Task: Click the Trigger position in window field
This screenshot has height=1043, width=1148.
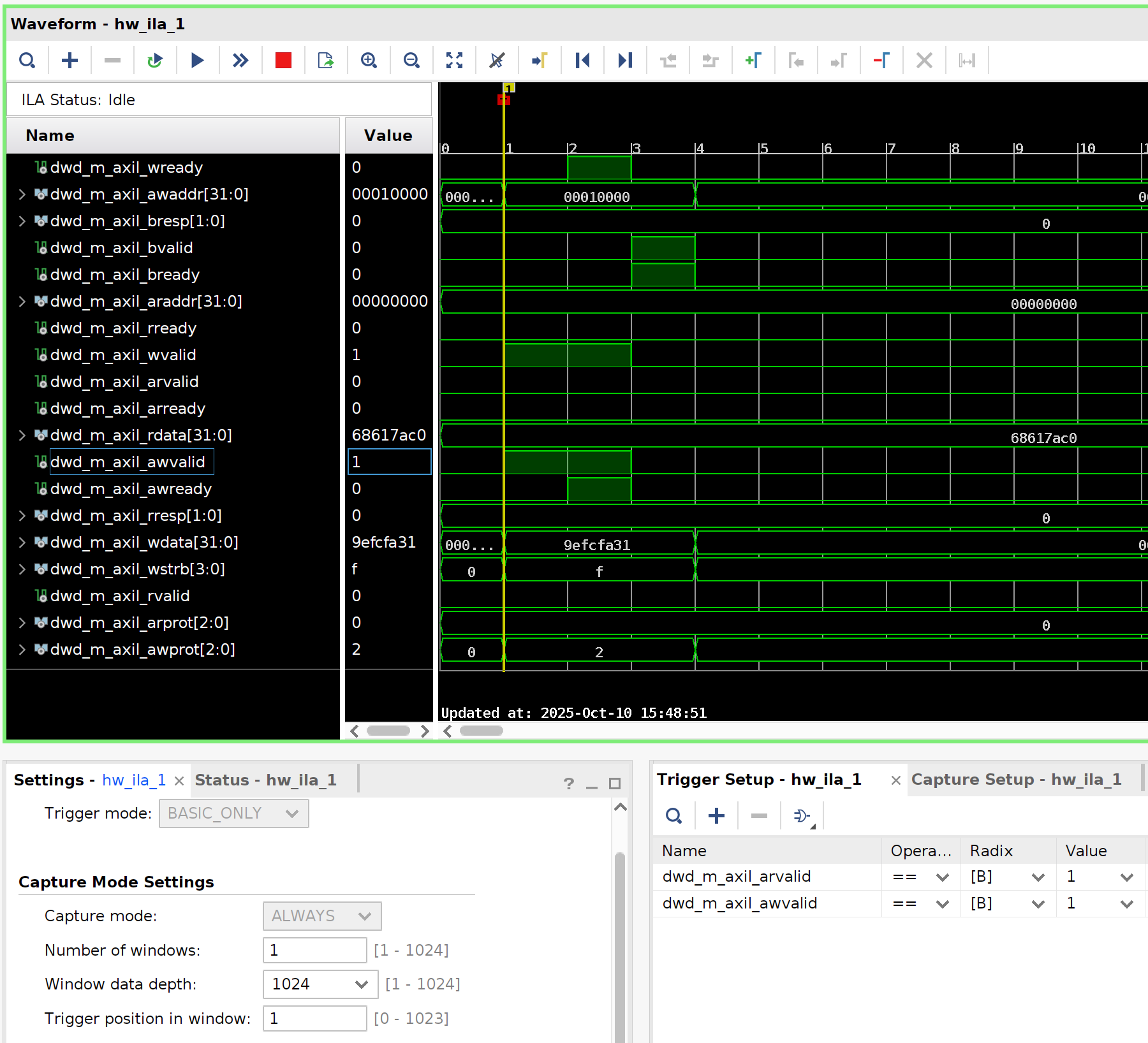Action: [x=314, y=1019]
